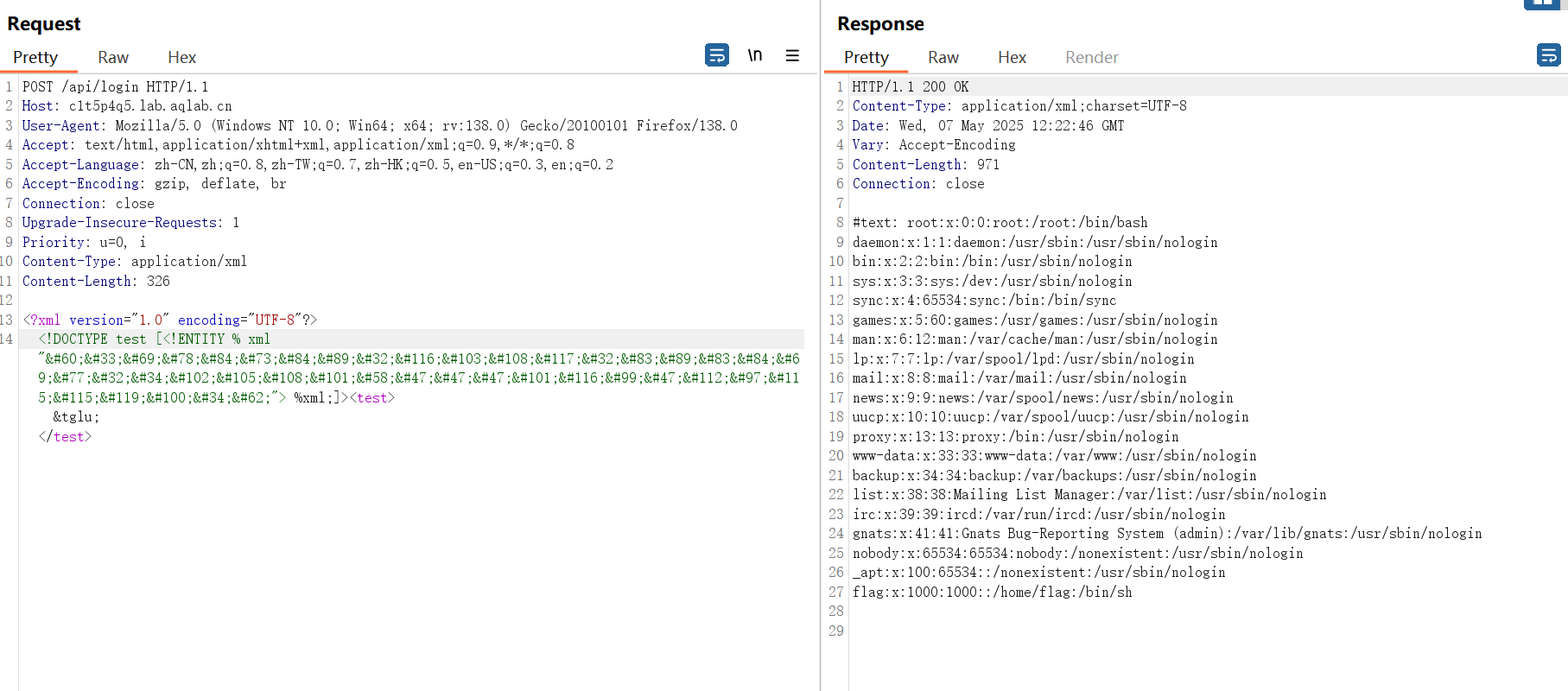The image size is (1568, 691).
Task: Click the 'gnats:x:41:41' Bug-Reporting line
Action: pos(1167,534)
